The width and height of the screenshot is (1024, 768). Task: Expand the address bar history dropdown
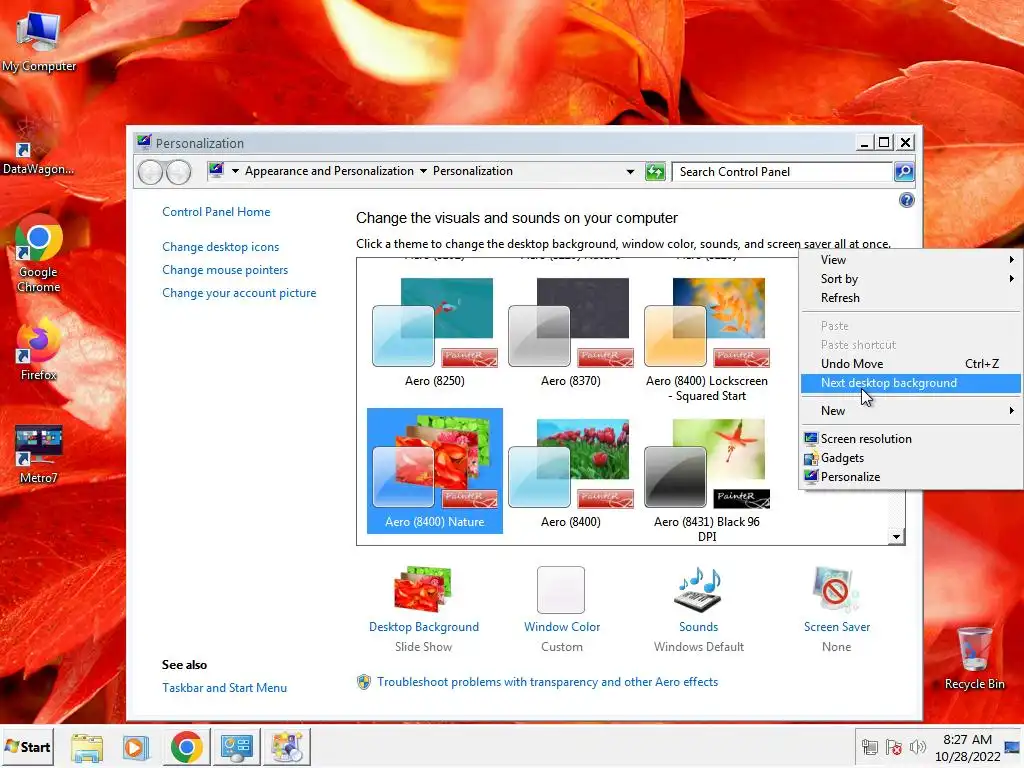[x=630, y=172]
